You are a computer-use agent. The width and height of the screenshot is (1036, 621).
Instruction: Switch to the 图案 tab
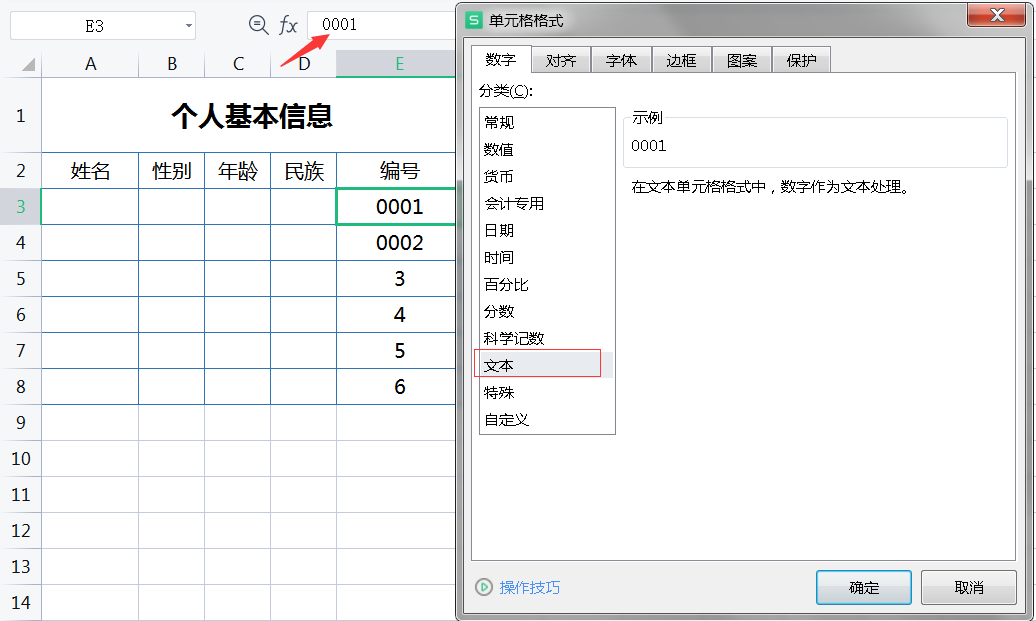(741, 61)
